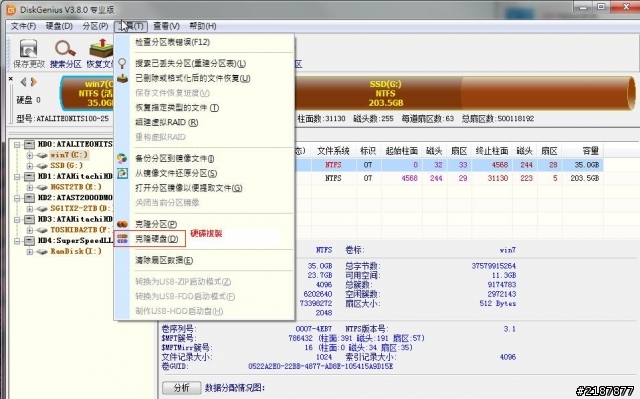
Task: Collapse the HD3 disk tree node
Action: coord(17,219)
